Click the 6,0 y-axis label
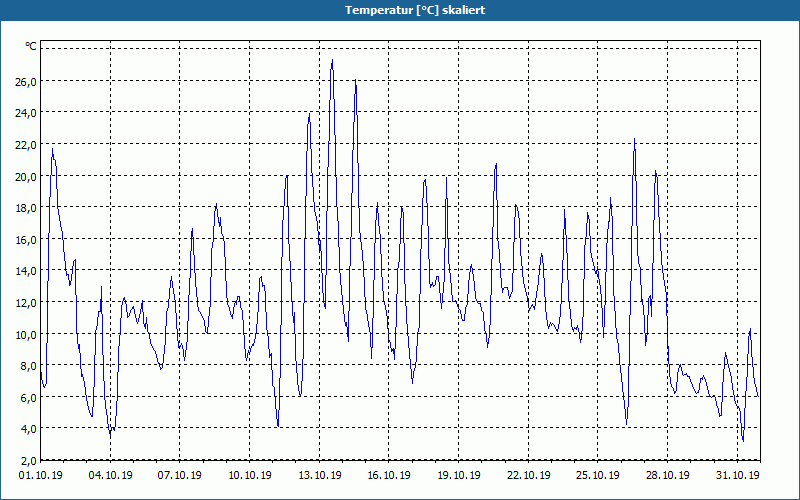The image size is (800, 500). [x=29, y=397]
